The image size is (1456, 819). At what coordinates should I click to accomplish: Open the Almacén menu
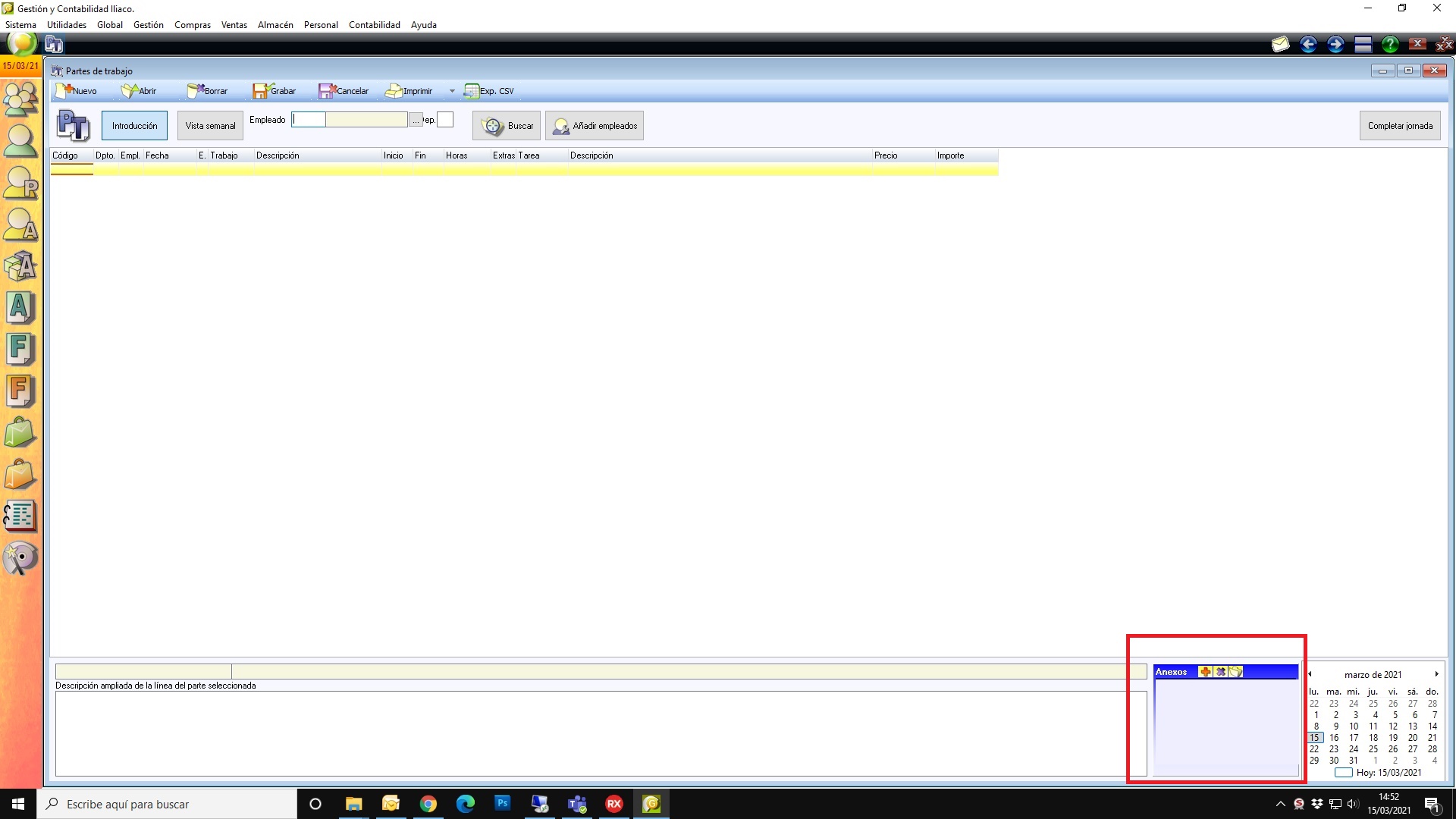(275, 25)
